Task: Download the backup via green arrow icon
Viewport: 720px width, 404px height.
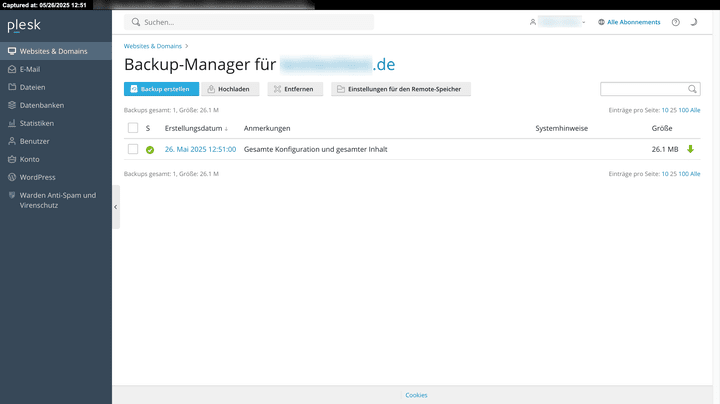Action: 690,149
